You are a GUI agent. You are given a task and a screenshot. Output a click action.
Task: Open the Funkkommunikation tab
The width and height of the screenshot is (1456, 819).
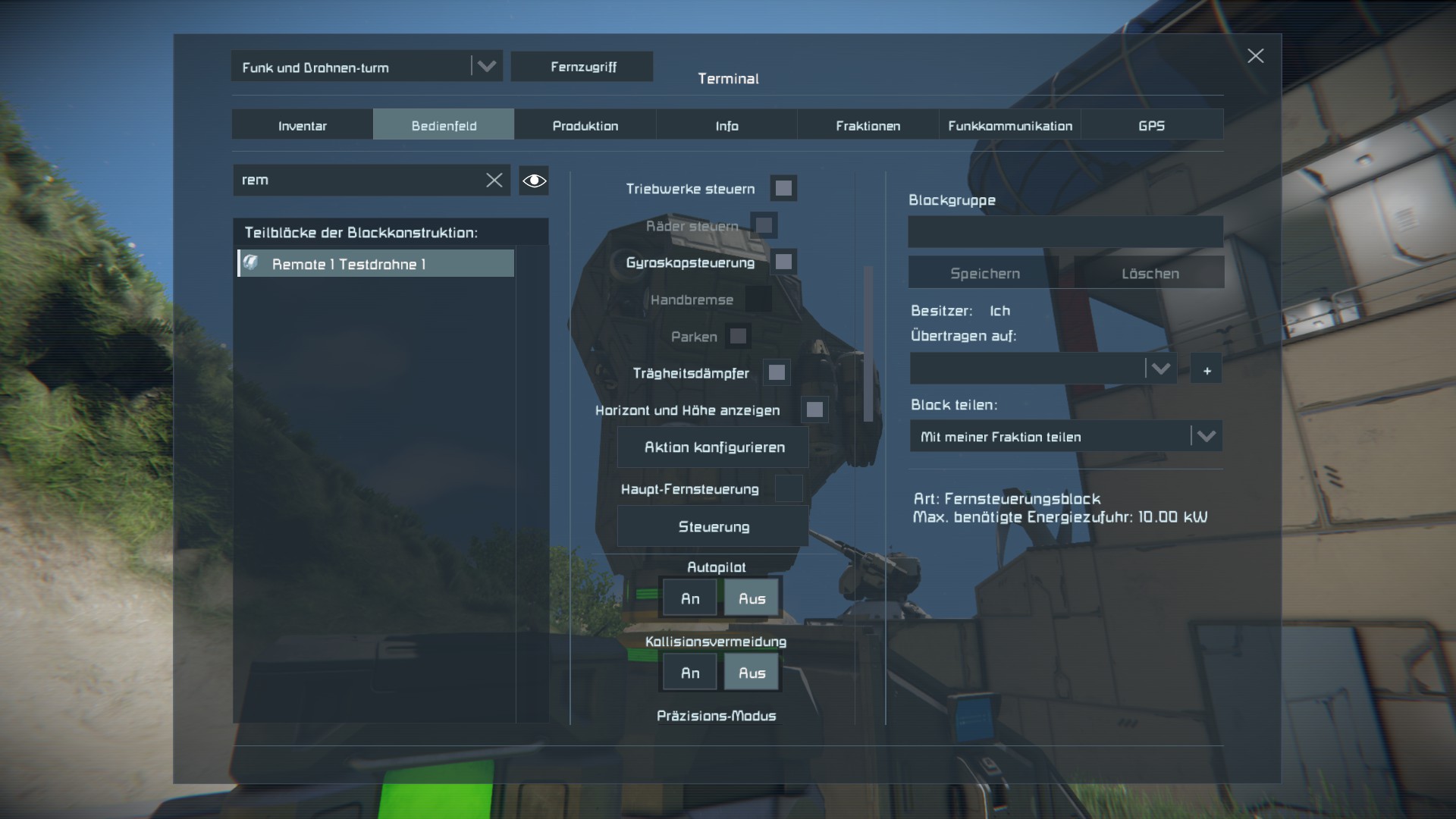1009,126
